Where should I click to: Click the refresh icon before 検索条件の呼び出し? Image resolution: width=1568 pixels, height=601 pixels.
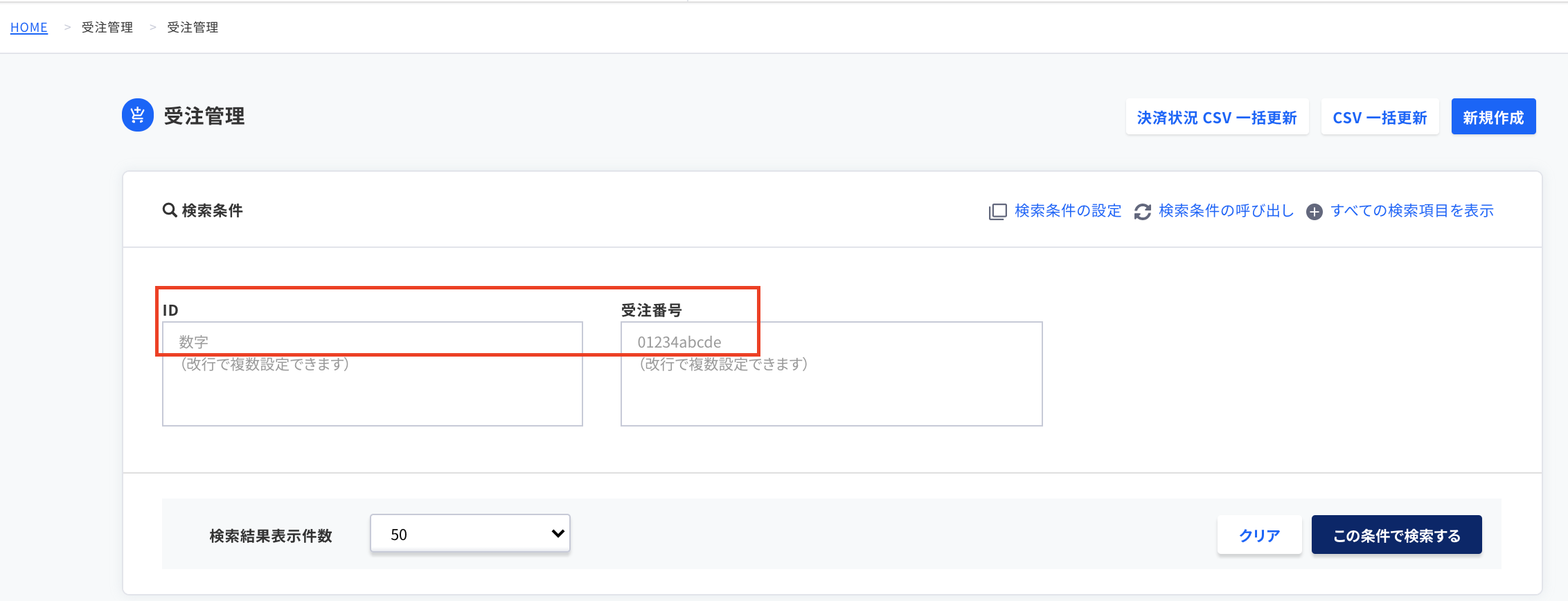(x=1142, y=211)
